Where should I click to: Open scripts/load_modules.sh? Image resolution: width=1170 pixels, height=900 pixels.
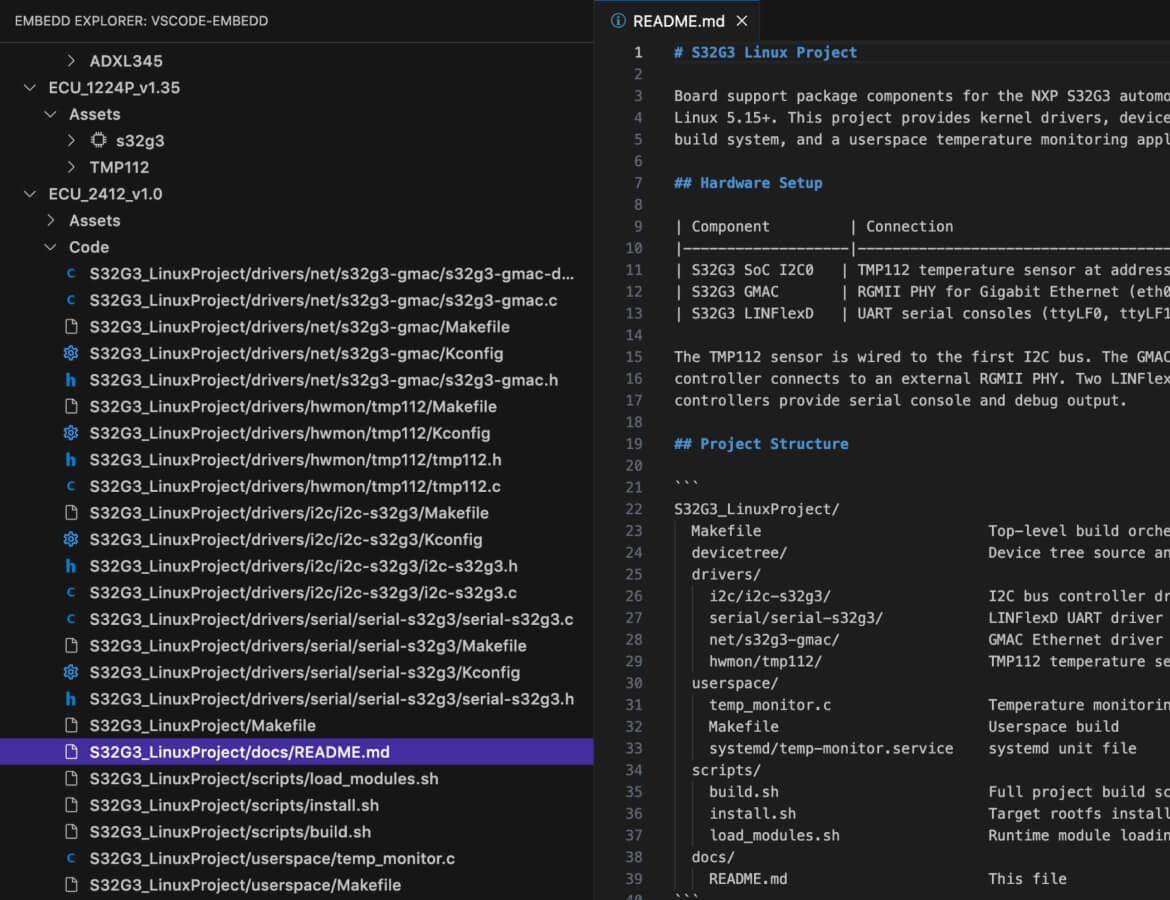click(x=263, y=779)
